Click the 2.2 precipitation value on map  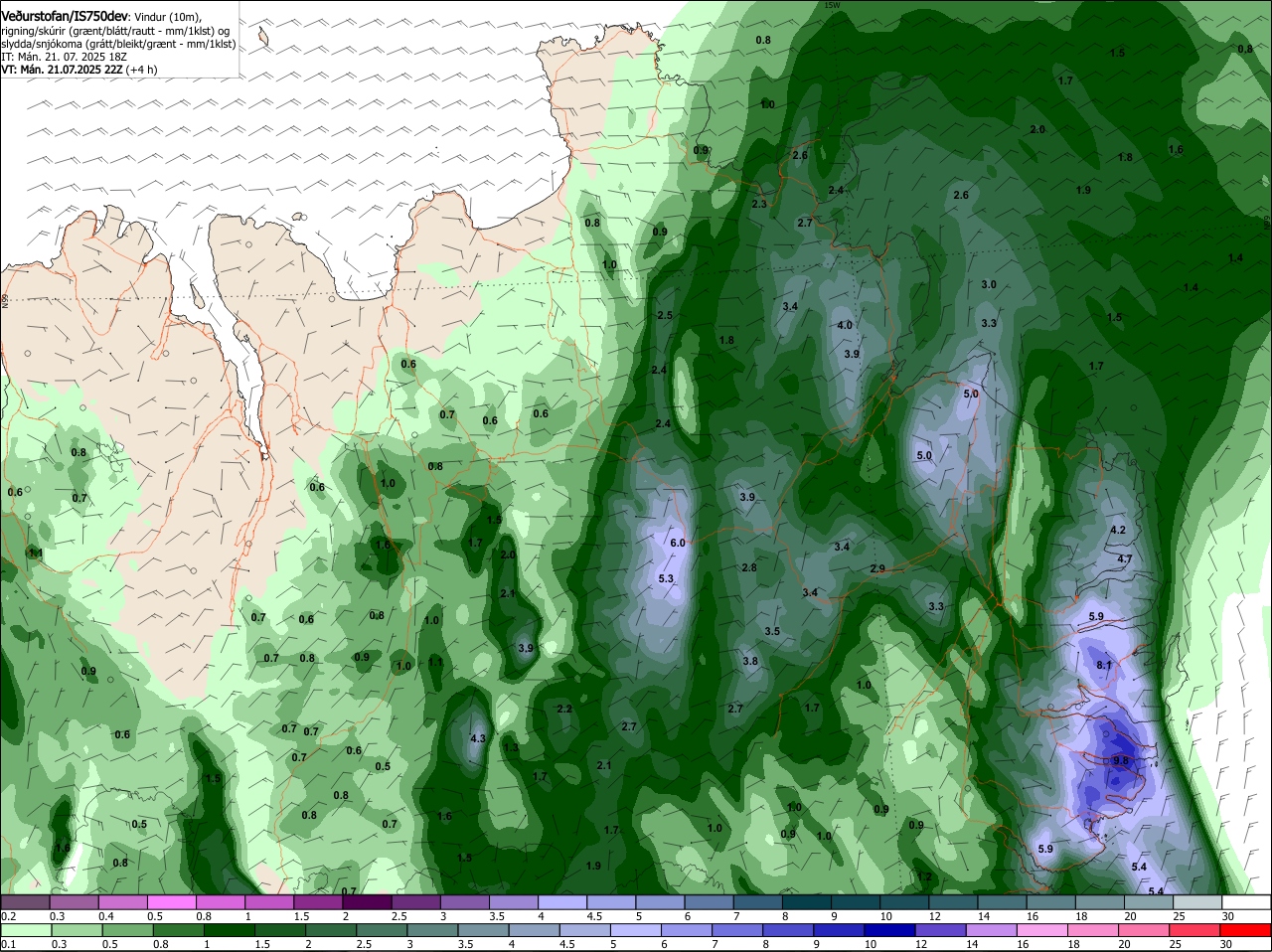click(564, 709)
